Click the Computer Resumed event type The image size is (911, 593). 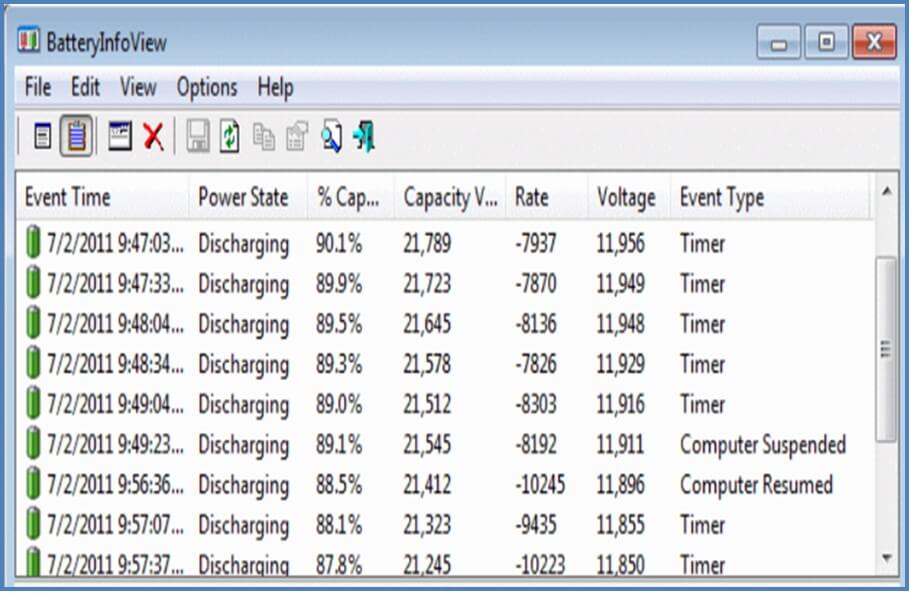[756, 485]
